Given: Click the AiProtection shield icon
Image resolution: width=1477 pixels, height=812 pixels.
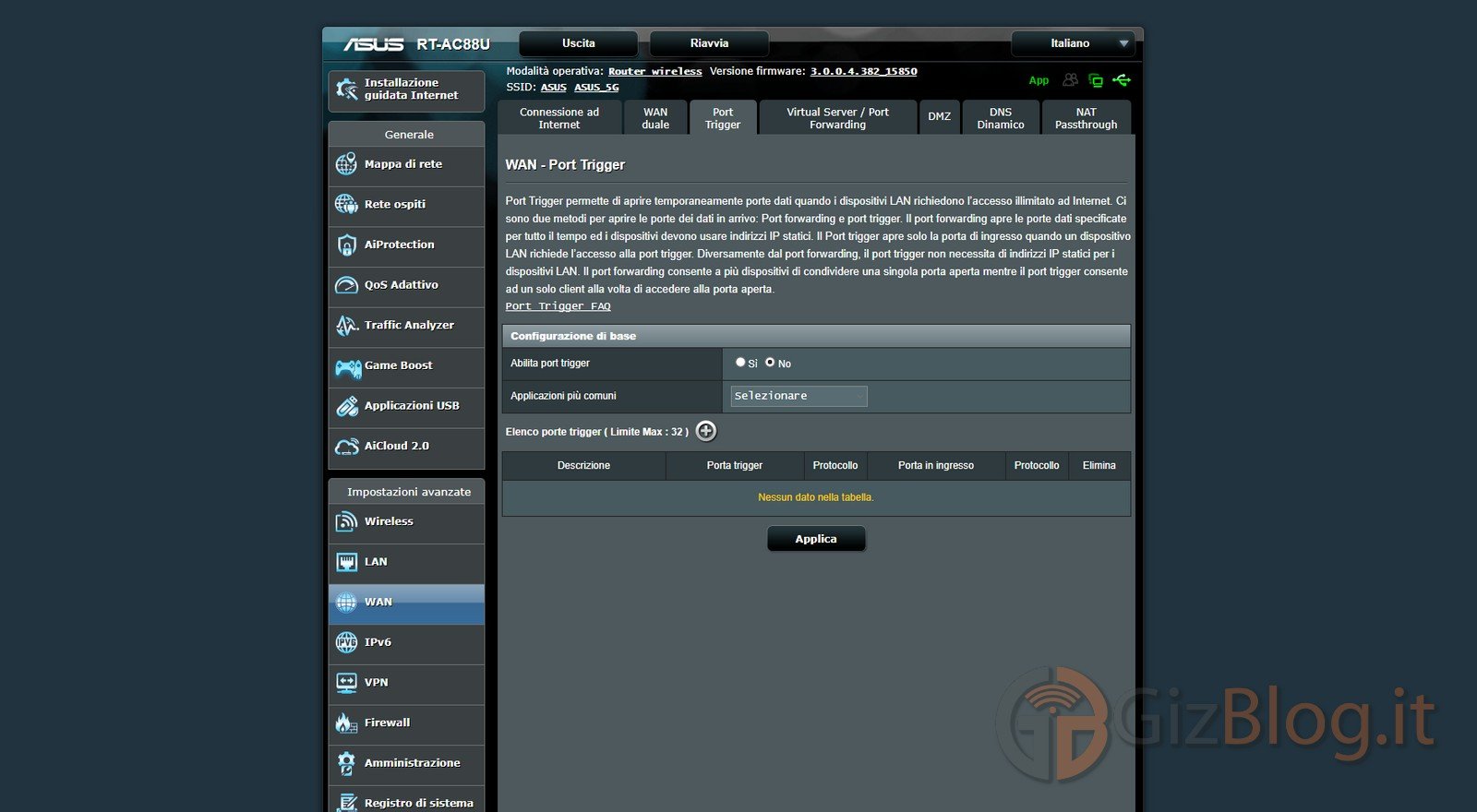Looking at the screenshot, I should click(x=346, y=245).
